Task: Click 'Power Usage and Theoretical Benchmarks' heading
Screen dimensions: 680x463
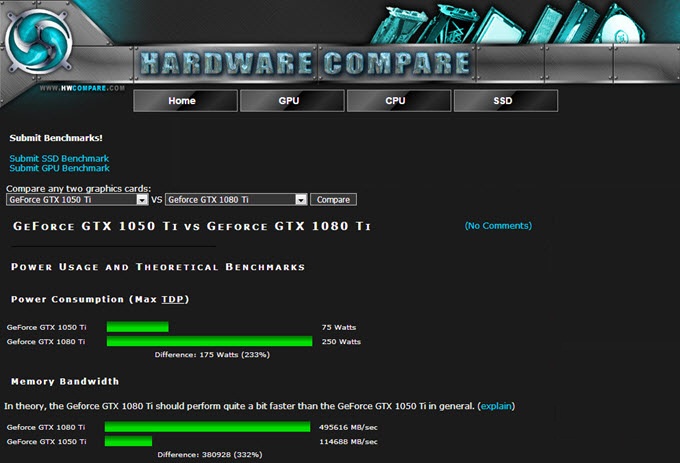Action: click(x=158, y=267)
